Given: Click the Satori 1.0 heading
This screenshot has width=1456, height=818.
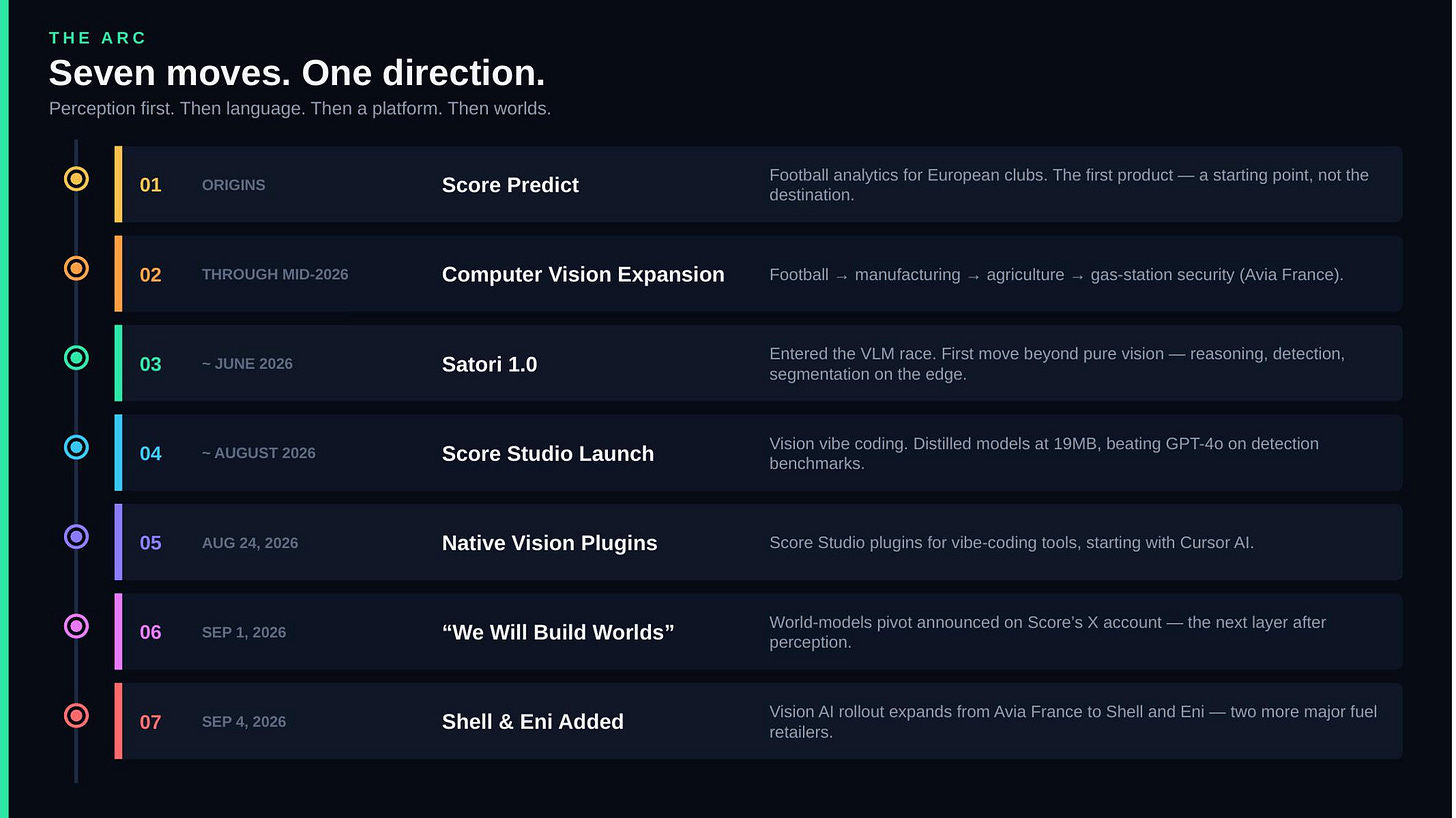Looking at the screenshot, I should point(489,364).
